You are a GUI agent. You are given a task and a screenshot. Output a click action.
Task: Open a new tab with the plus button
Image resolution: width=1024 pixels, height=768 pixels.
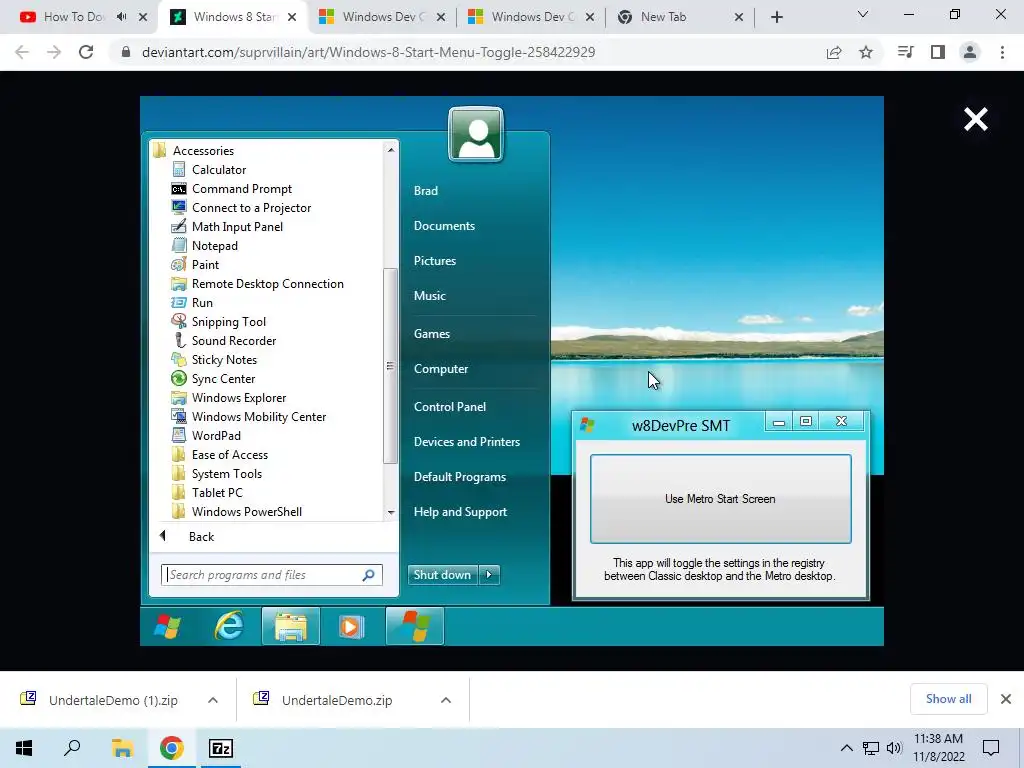pyautogui.click(x=776, y=17)
